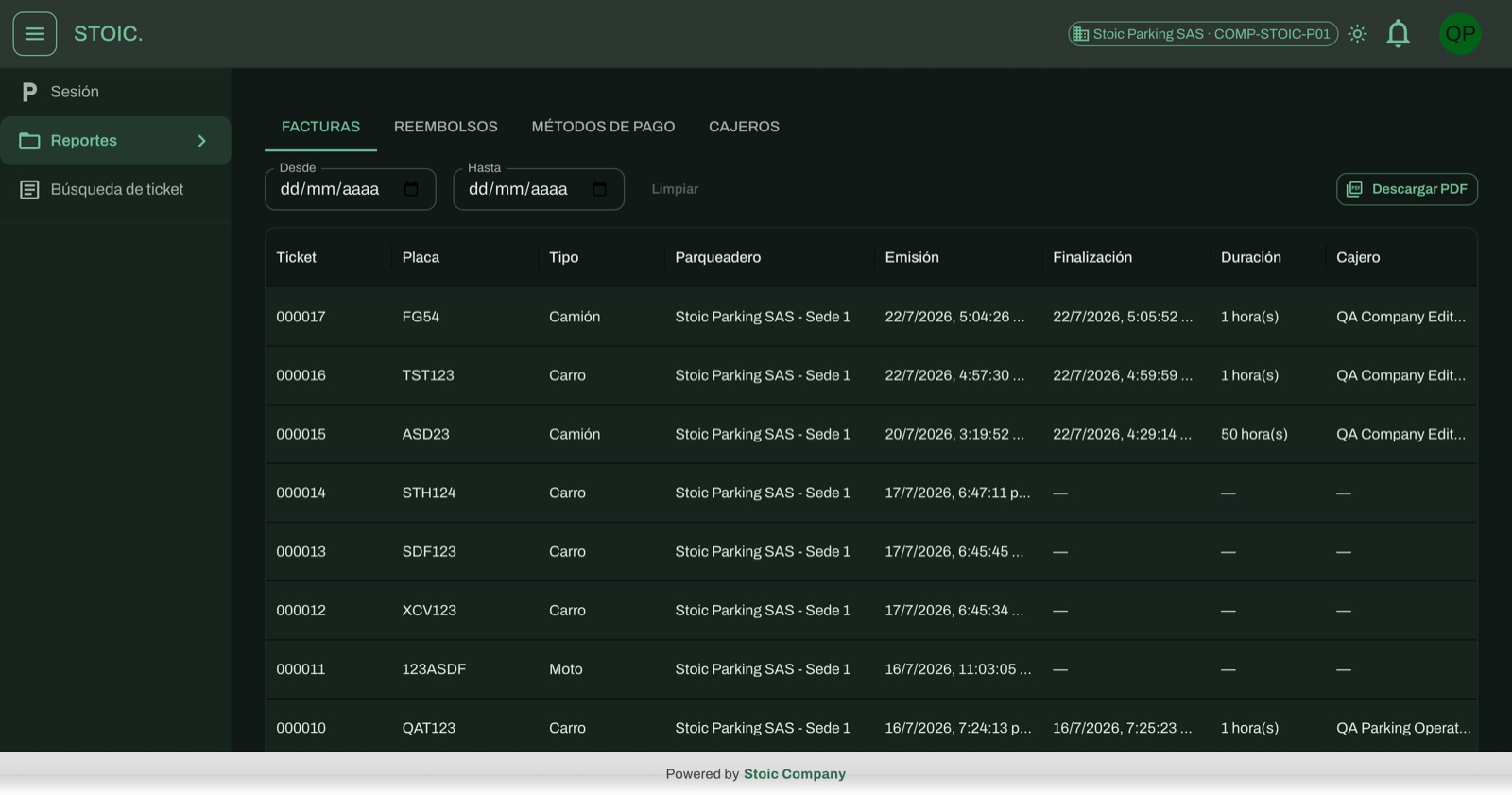The height and width of the screenshot is (795, 1512).
Task: Click the company building icon in header chip
Action: [x=1080, y=34]
